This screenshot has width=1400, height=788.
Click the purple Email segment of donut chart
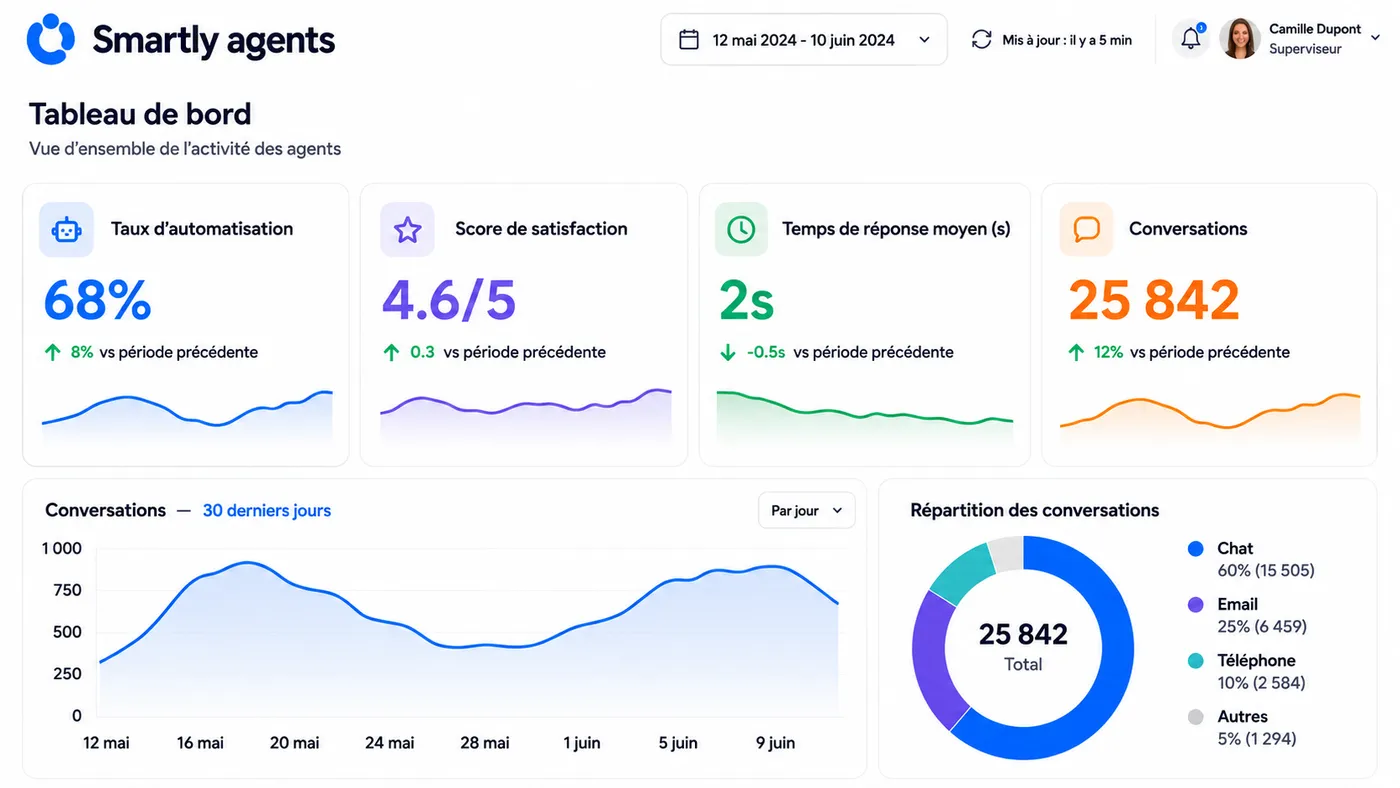933,660
